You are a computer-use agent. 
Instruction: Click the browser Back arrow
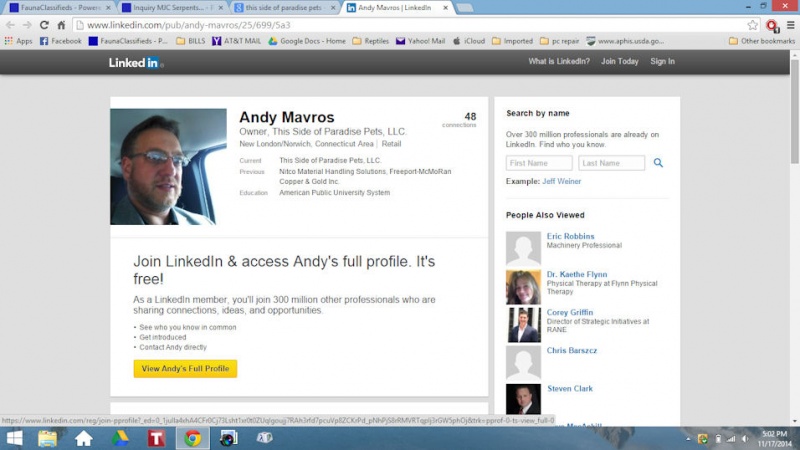[x=10, y=25]
